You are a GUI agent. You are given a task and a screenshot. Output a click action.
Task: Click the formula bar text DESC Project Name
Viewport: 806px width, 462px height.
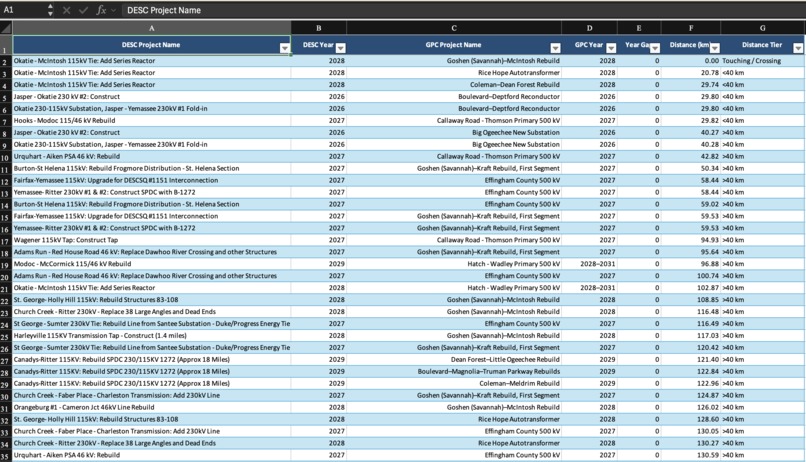[x=164, y=10]
